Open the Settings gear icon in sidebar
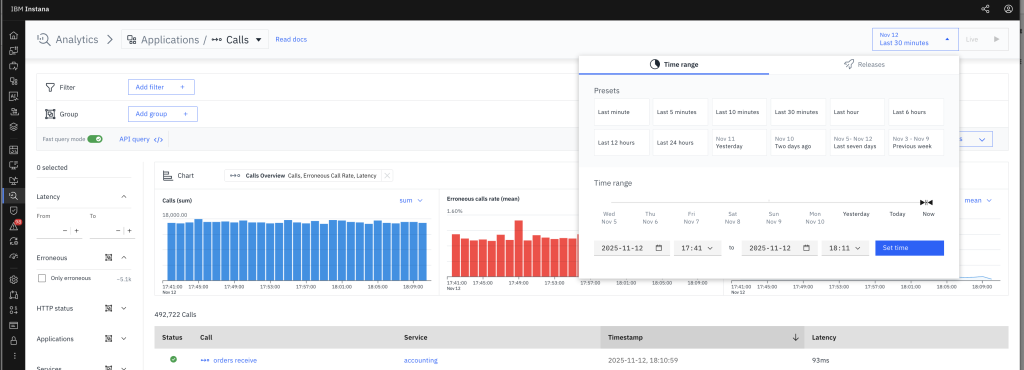 pos(13,279)
